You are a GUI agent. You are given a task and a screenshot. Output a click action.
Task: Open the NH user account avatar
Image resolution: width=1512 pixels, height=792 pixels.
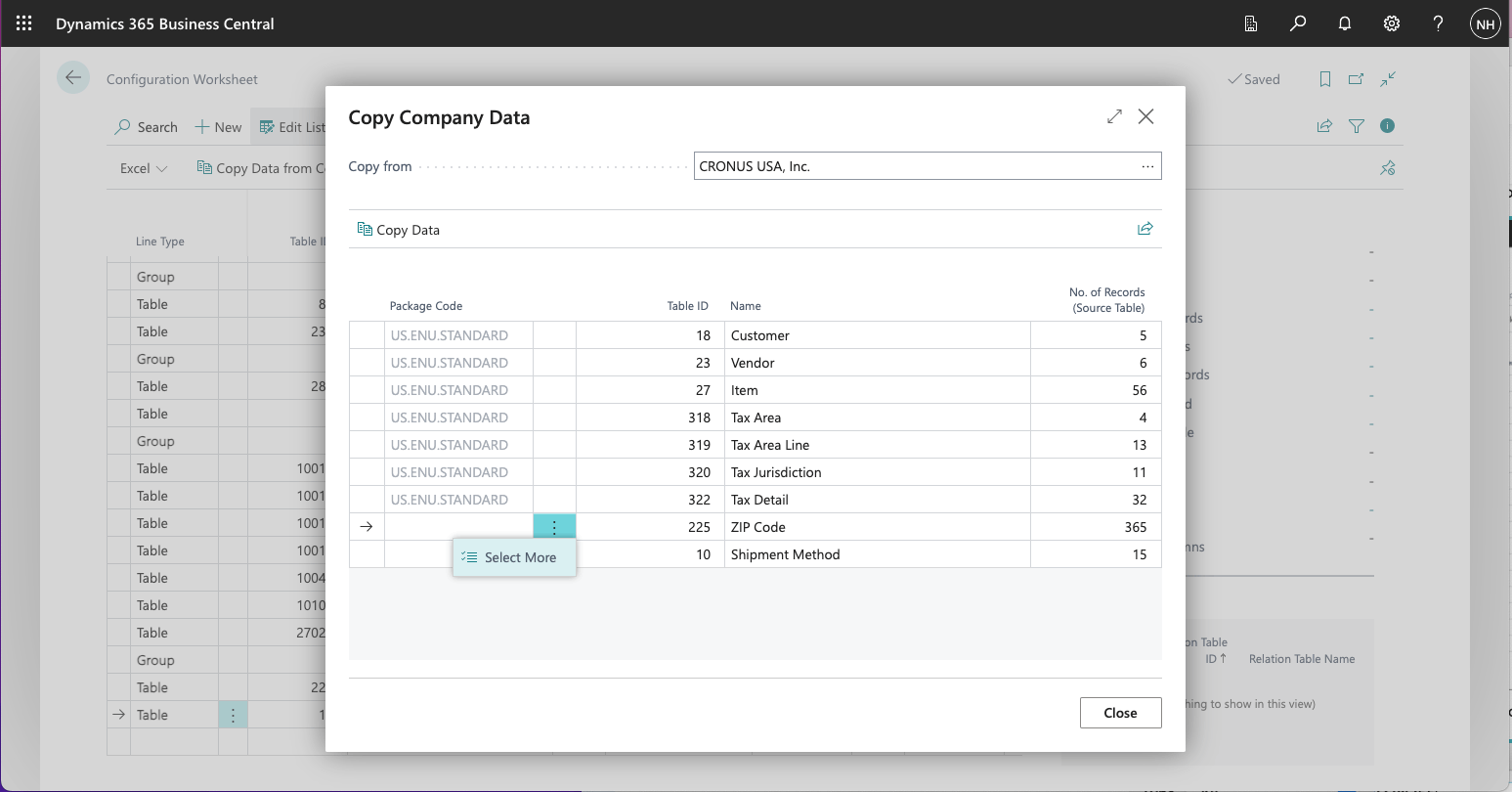pyautogui.click(x=1485, y=24)
